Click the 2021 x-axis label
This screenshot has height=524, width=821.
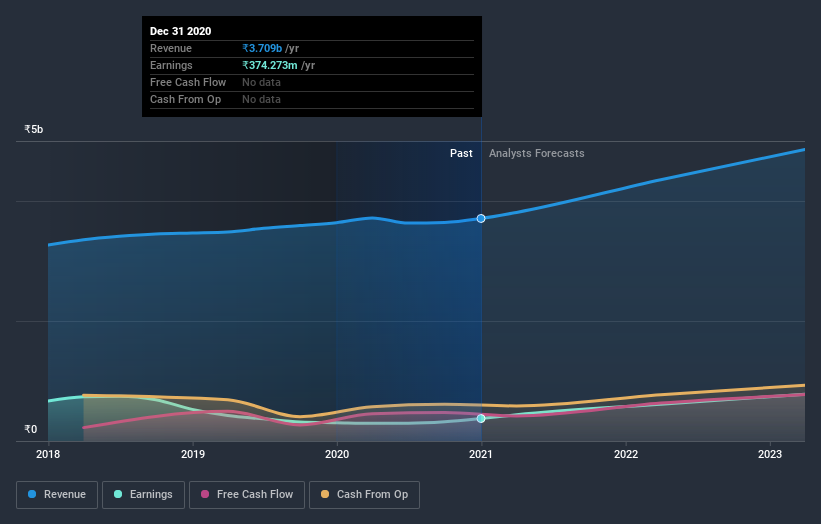pos(481,454)
